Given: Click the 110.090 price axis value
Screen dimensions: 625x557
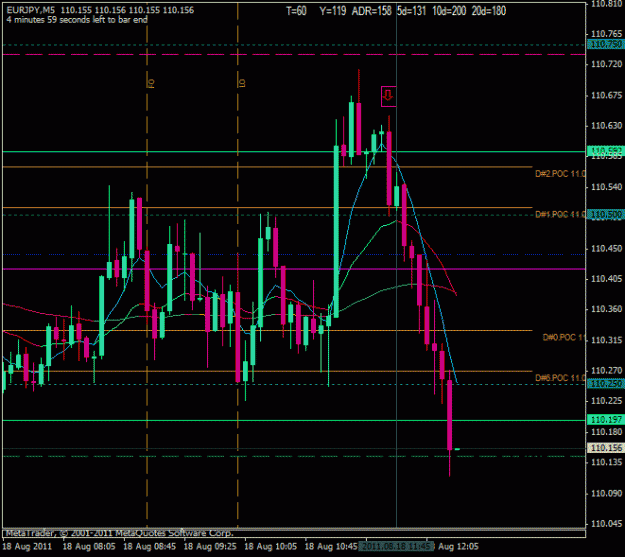Looking at the screenshot, I should [606, 493].
